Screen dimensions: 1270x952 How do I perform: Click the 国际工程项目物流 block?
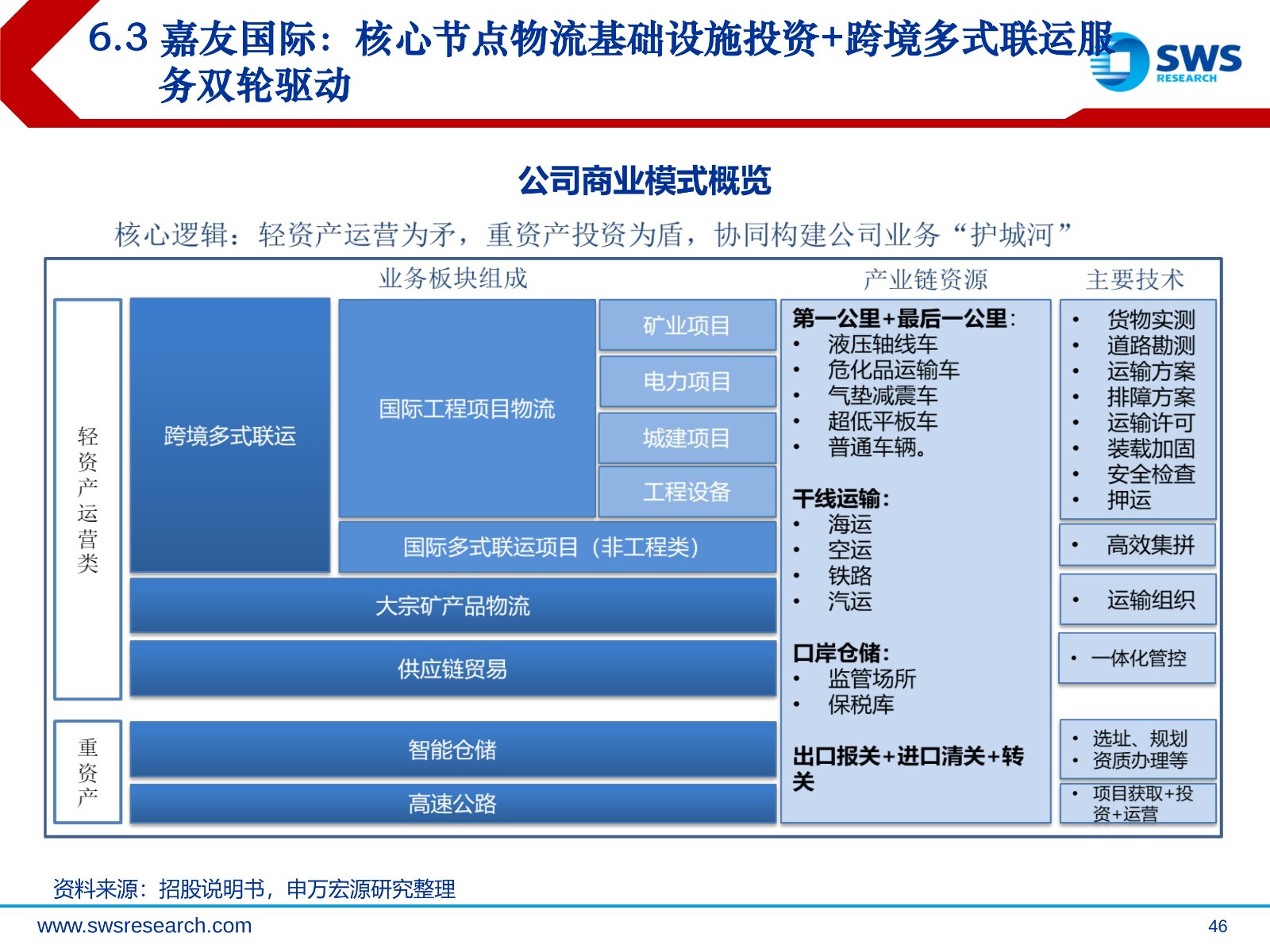467,409
